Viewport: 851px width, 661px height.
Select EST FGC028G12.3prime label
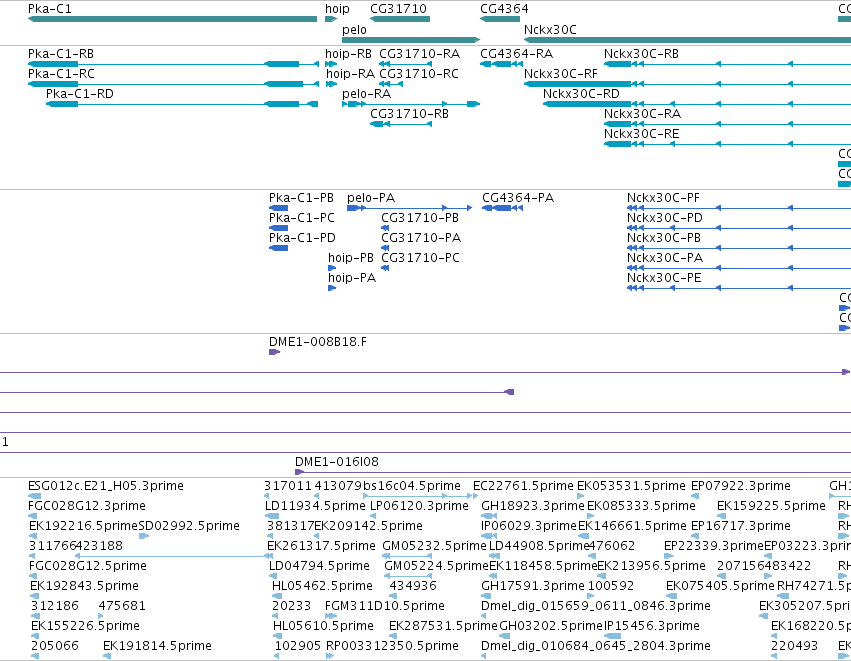tap(87, 506)
